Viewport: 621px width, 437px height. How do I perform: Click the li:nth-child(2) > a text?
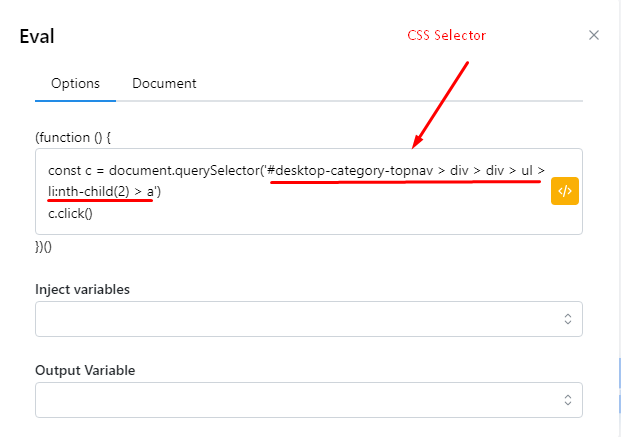(97, 191)
